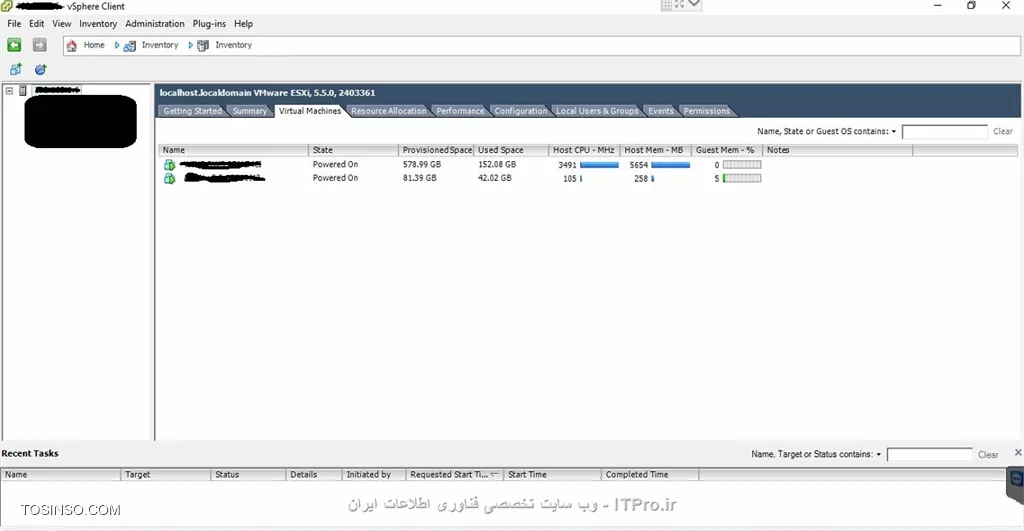
Task: Open the Plug-ins menu
Action: pos(209,24)
